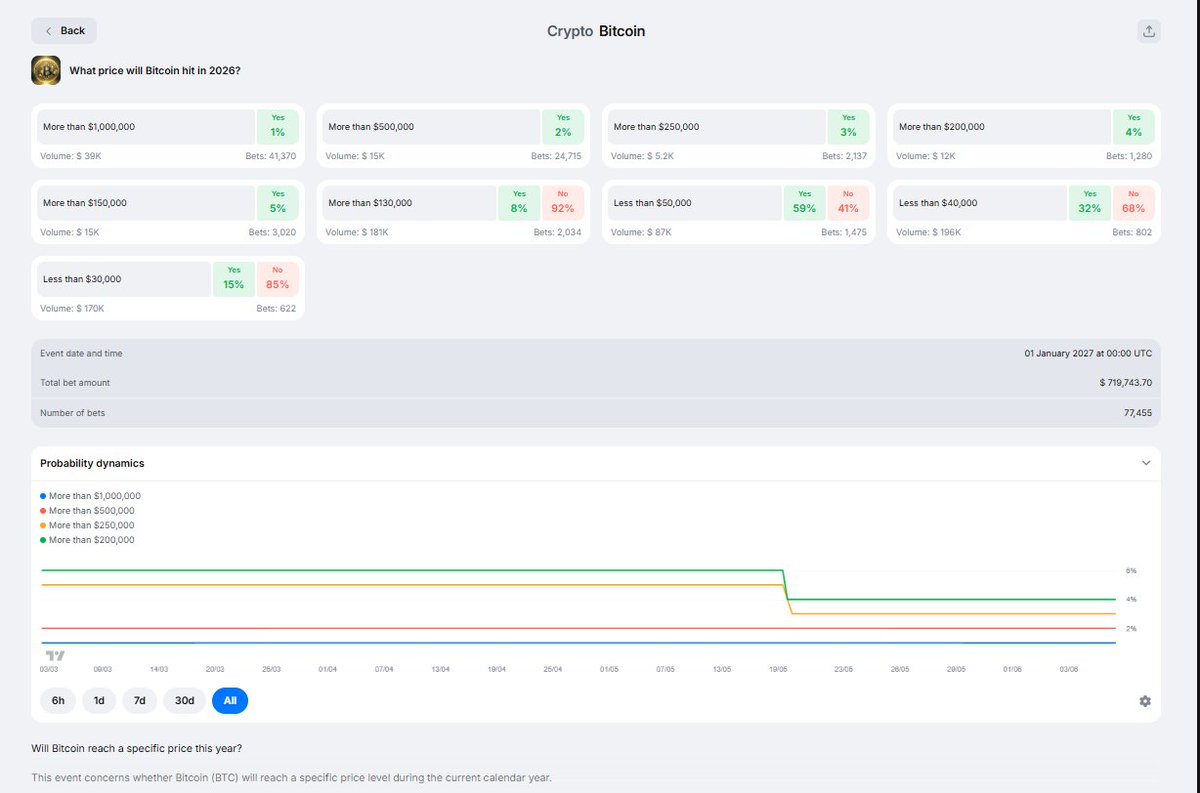
Task: Bet Yes on More than $200,000
Action: [1134, 127]
